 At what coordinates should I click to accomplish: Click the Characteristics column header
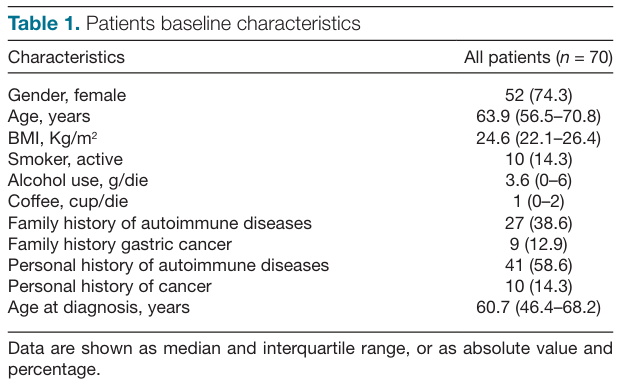pos(66,57)
